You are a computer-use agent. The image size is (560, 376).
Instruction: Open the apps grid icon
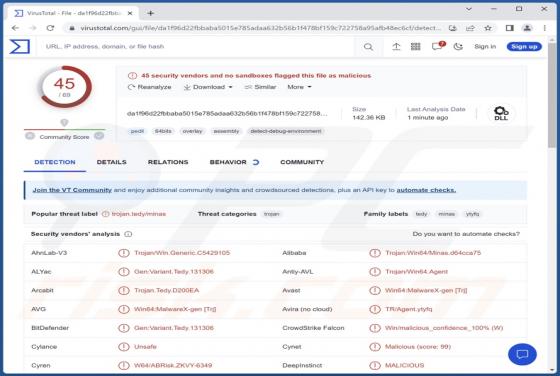415,46
